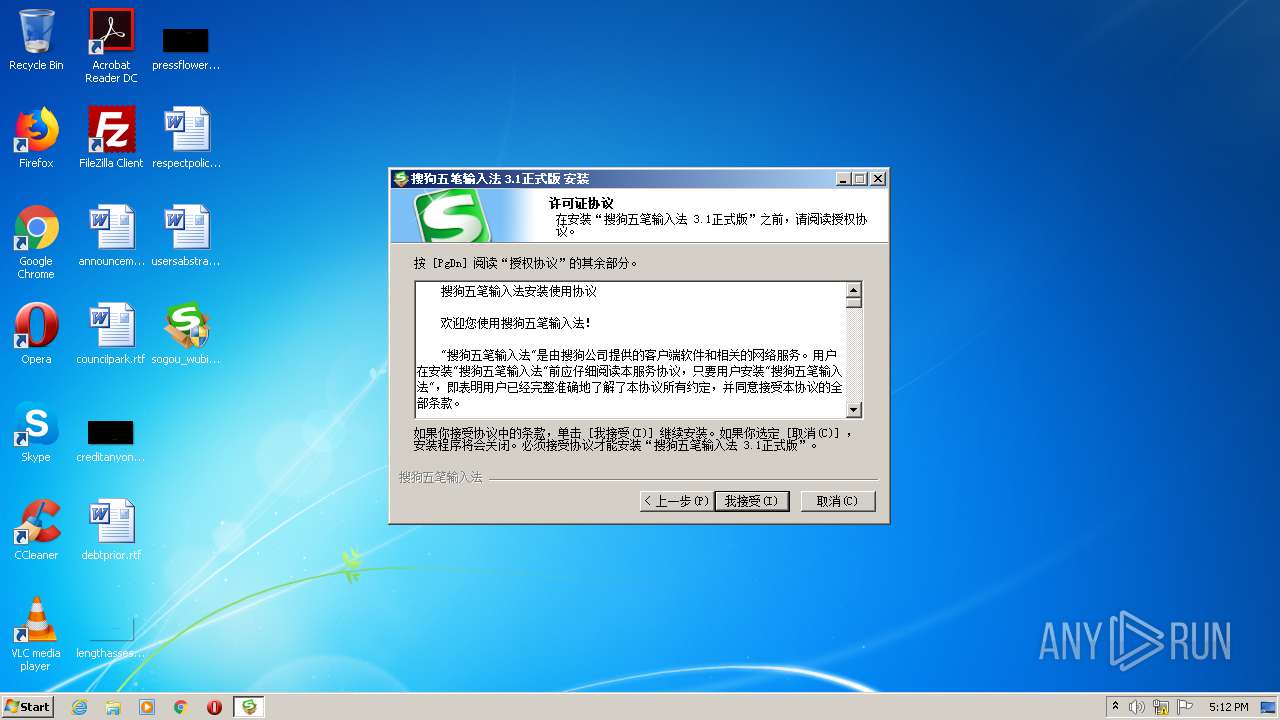1280x720 pixels.
Task: Select the usersabstra document icon
Action: [186, 236]
